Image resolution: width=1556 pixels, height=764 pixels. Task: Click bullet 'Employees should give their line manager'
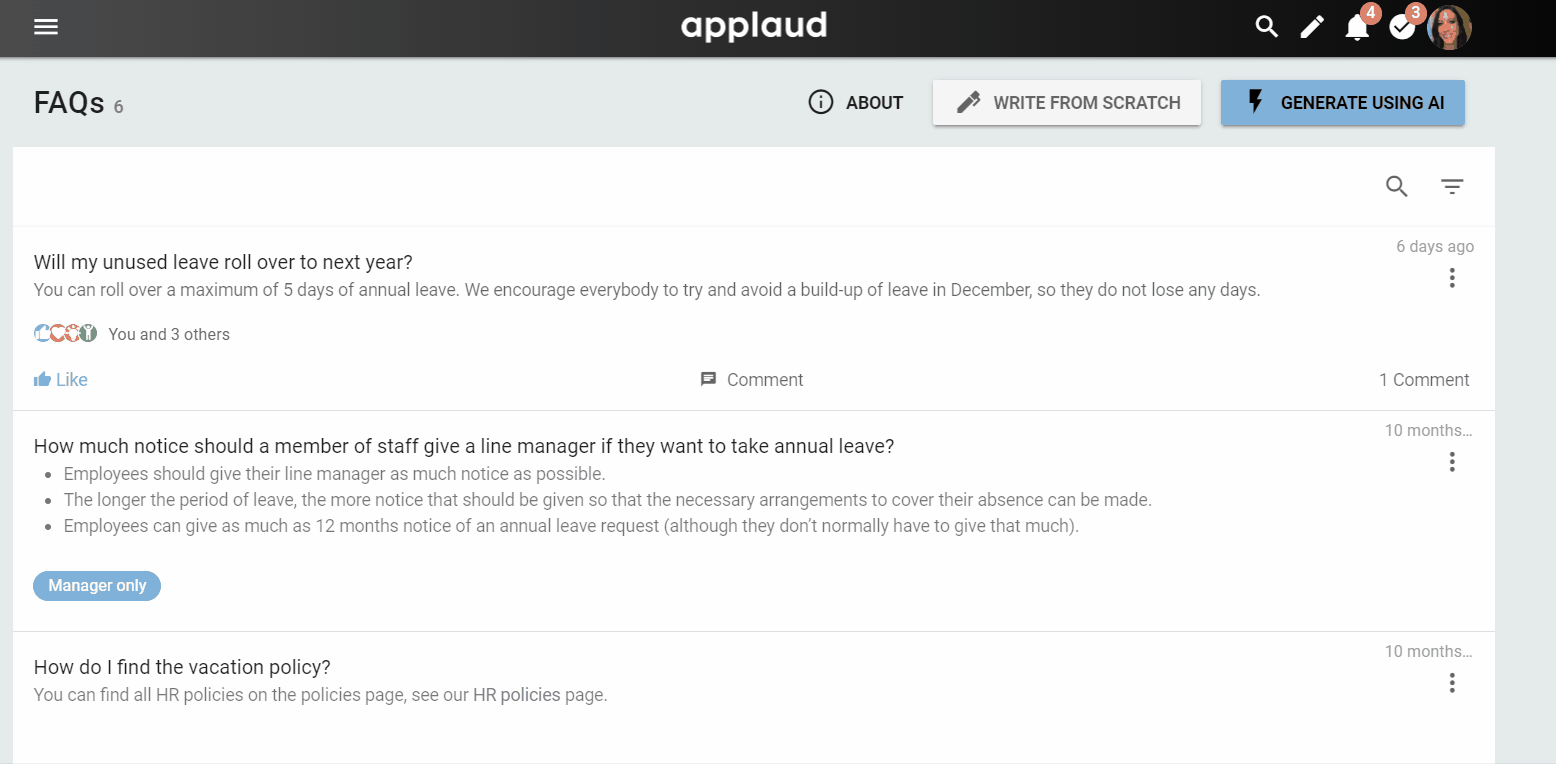pyautogui.click(x=335, y=474)
